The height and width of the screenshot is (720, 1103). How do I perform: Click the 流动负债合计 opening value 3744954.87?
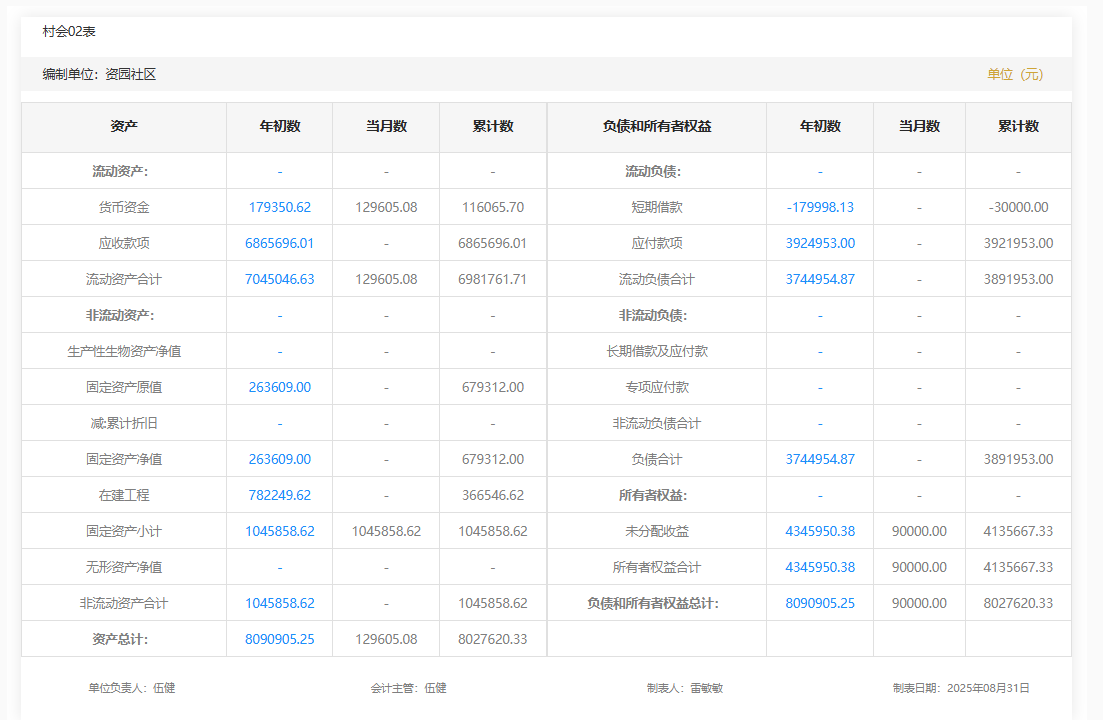(x=819, y=279)
